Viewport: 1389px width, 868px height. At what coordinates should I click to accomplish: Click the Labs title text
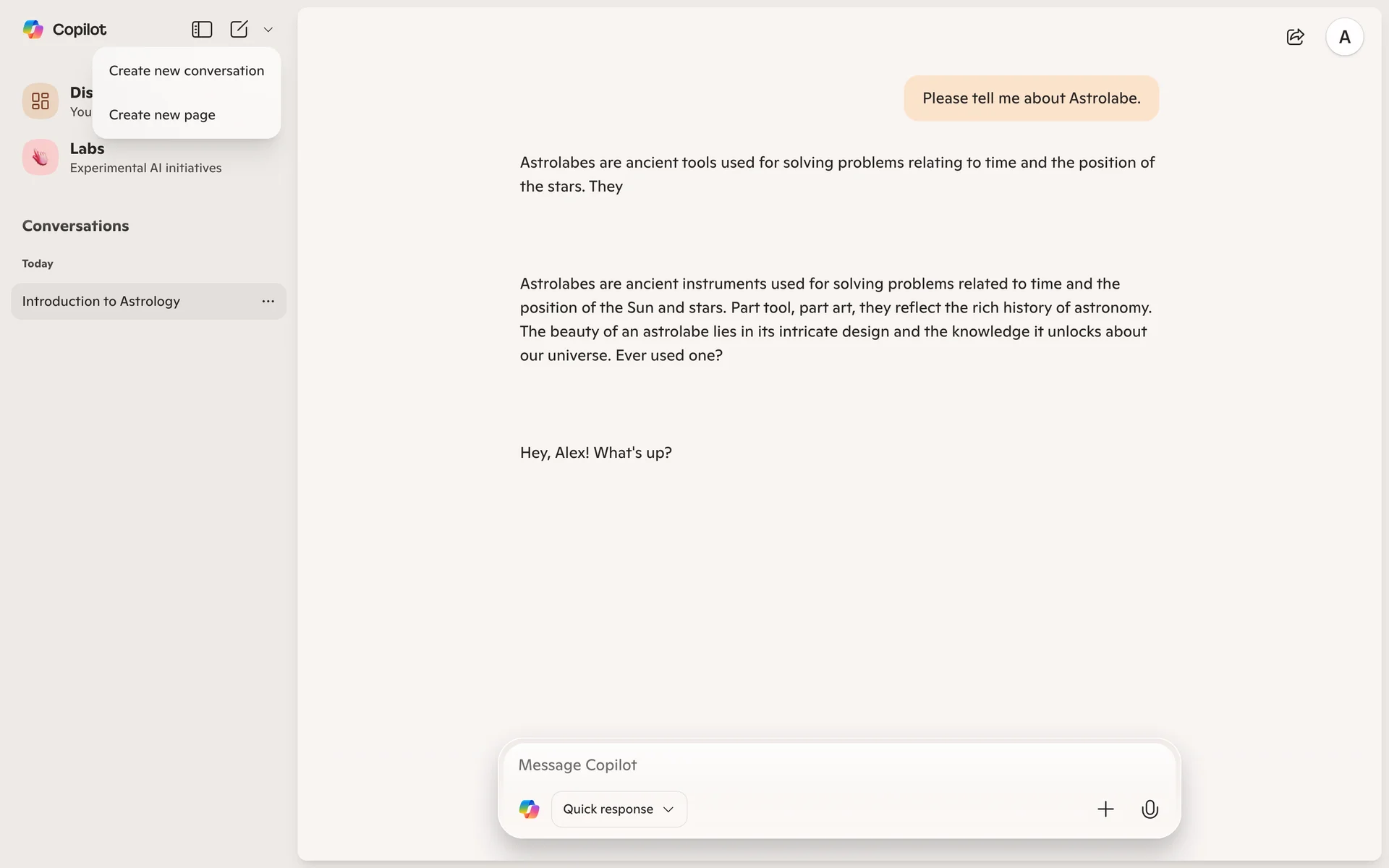tap(87, 148)
